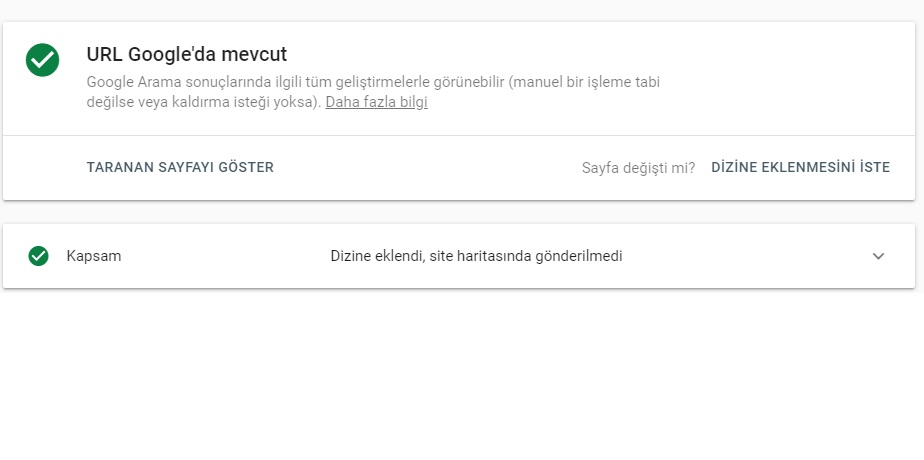Click 'Dizine eklendi, site haritasında gönderilmedi' status text
This screenshot has width=924, height=460.
click(x=476, y=256)
